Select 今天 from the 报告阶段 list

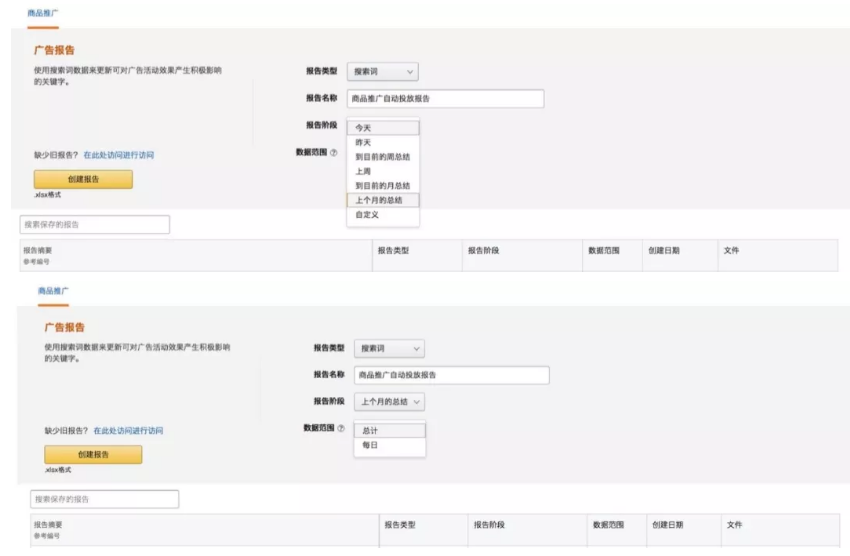point(383,128)
